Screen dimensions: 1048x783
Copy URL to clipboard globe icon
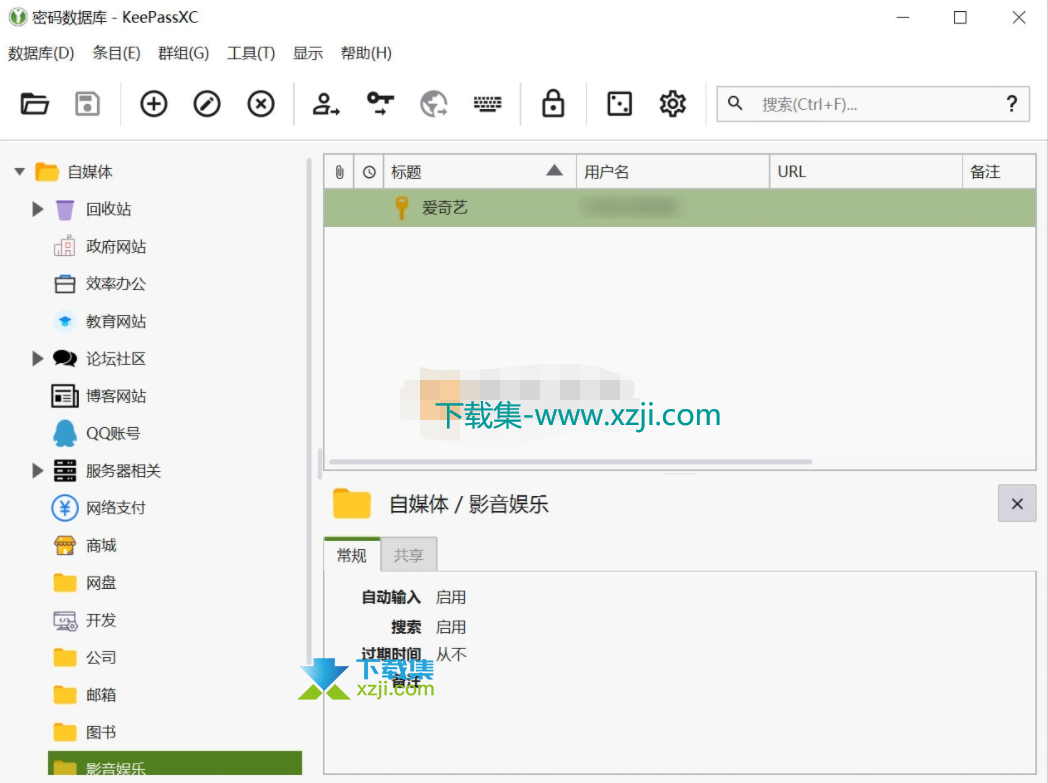[x=434, y=104]
